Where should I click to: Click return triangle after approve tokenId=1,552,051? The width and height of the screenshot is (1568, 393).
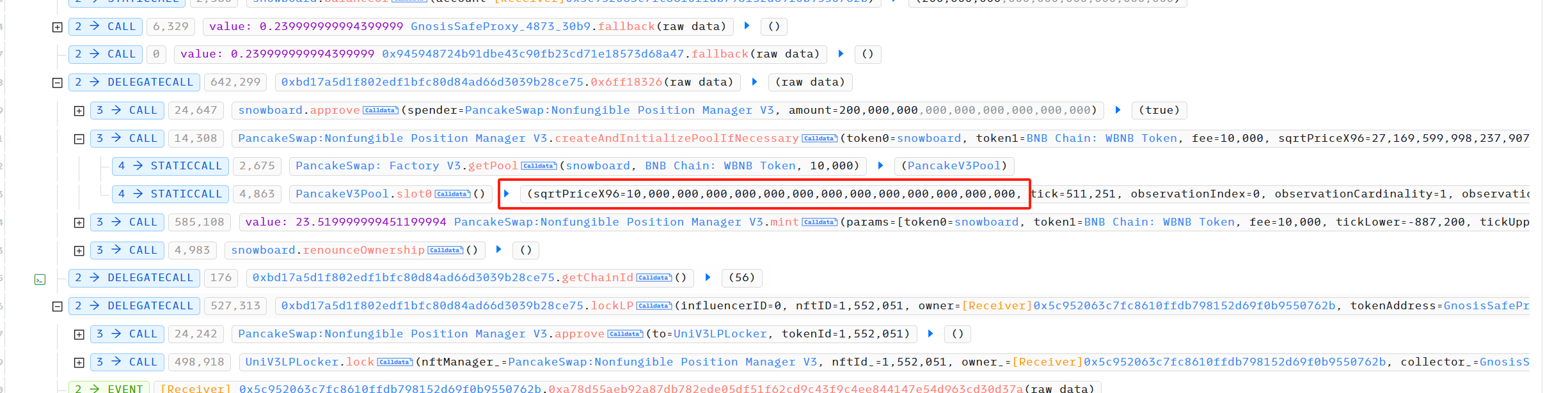click(x=930, y=334)
